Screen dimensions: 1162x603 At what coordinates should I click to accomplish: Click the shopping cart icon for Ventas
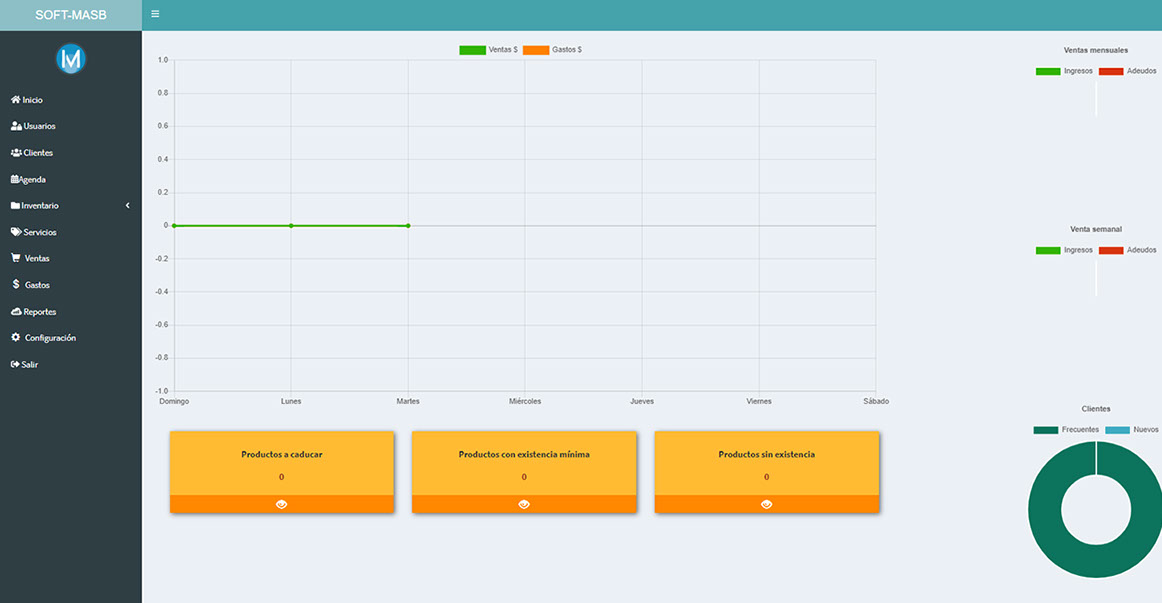click(x=15, y=258)
